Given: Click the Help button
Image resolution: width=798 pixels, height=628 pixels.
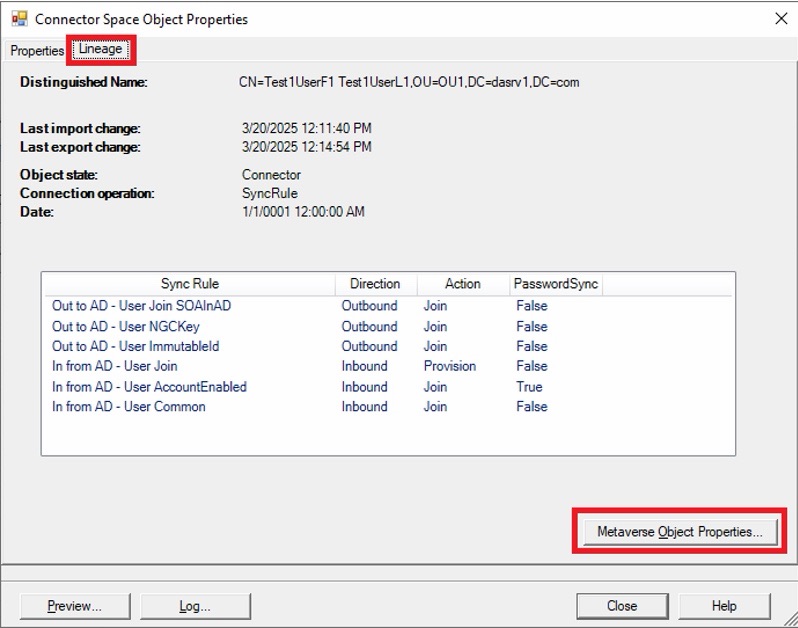Looking at the screenshot, I should click(x=724, y=606).
